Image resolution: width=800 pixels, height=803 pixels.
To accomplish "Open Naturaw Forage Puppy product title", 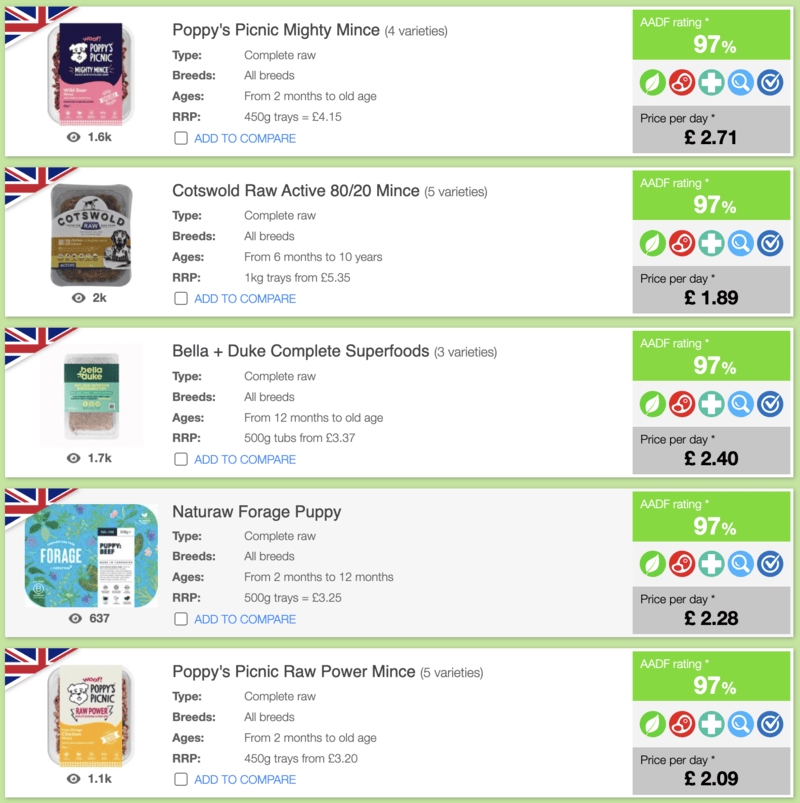I will pyautogui.click(x=257, y=512).
